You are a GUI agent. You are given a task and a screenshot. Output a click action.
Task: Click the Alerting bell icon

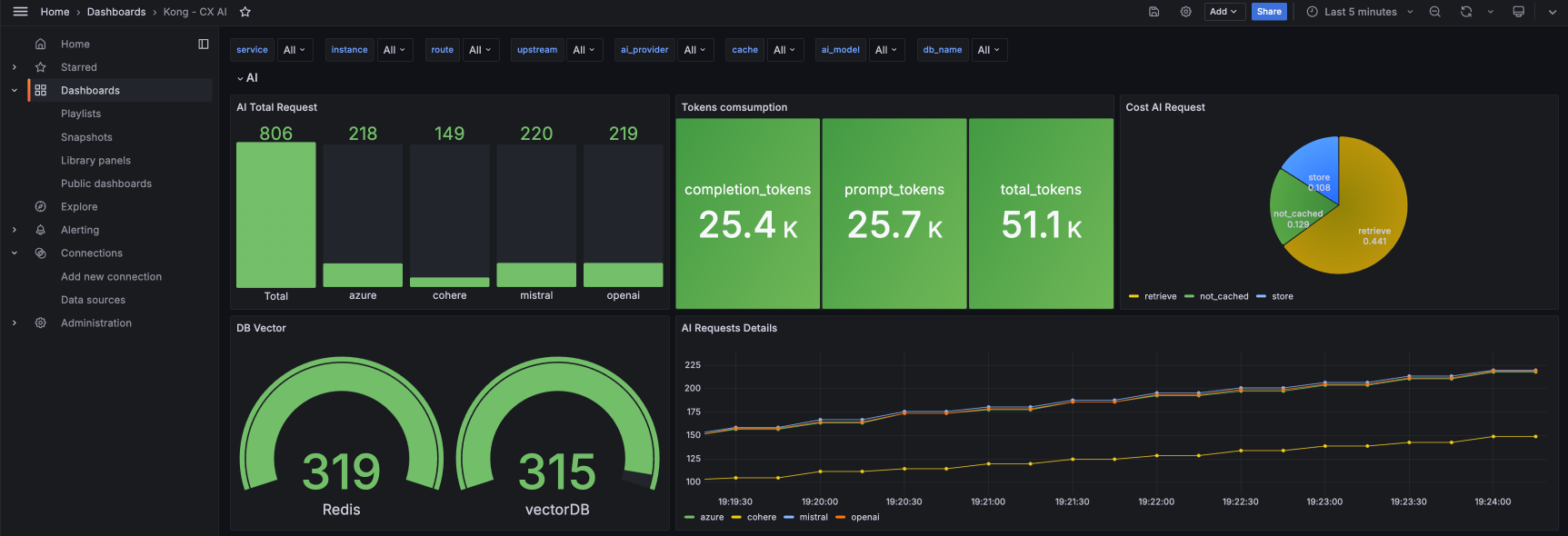pos(40,230)
